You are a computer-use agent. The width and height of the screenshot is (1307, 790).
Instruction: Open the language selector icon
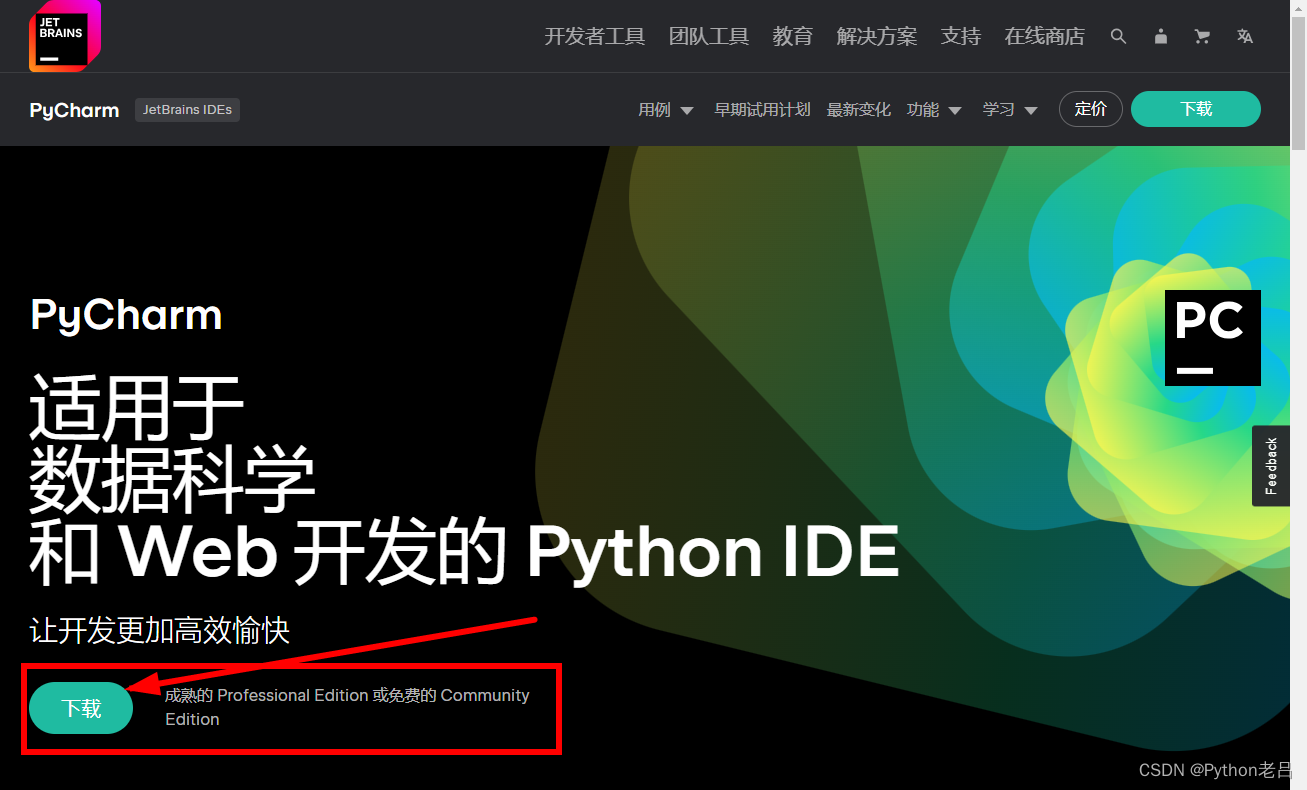pos(1244,36)
